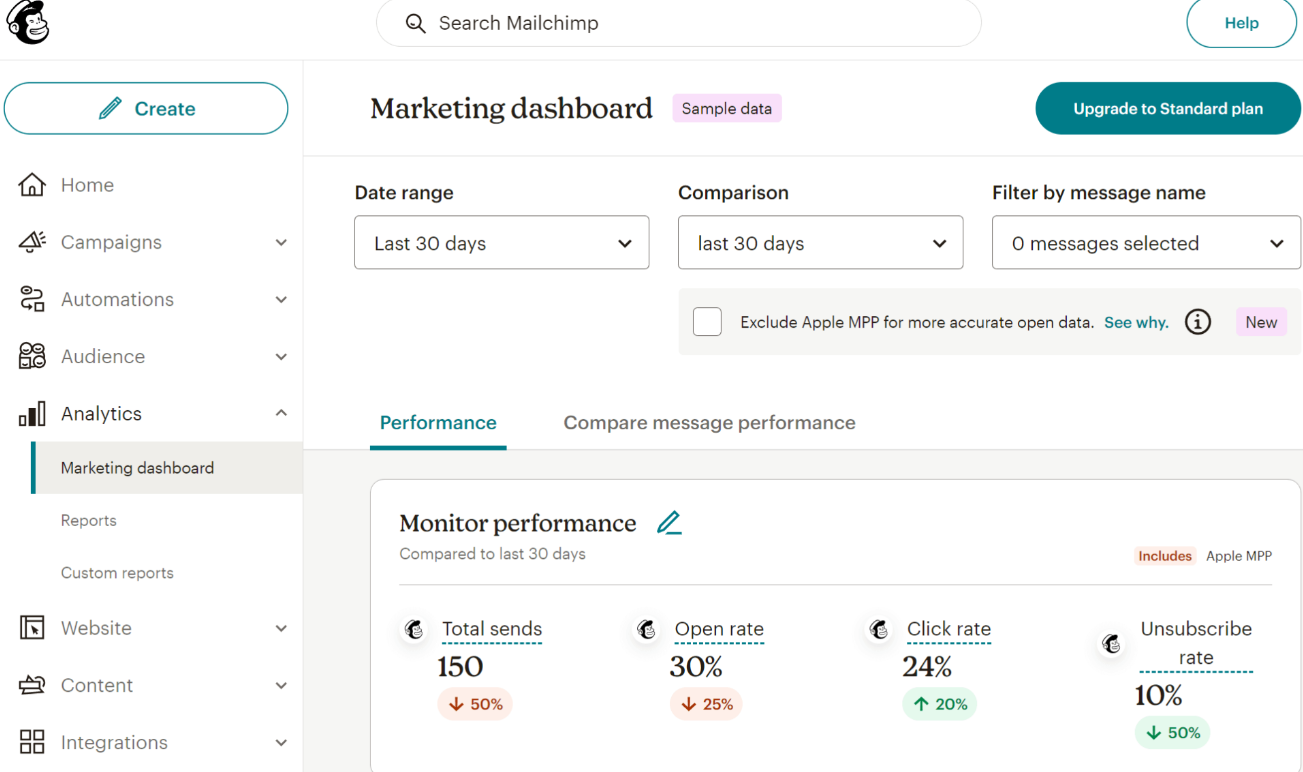Click the Mailchimp Freddie logo
The image size is (1303, 772).
tap(27, 22)
